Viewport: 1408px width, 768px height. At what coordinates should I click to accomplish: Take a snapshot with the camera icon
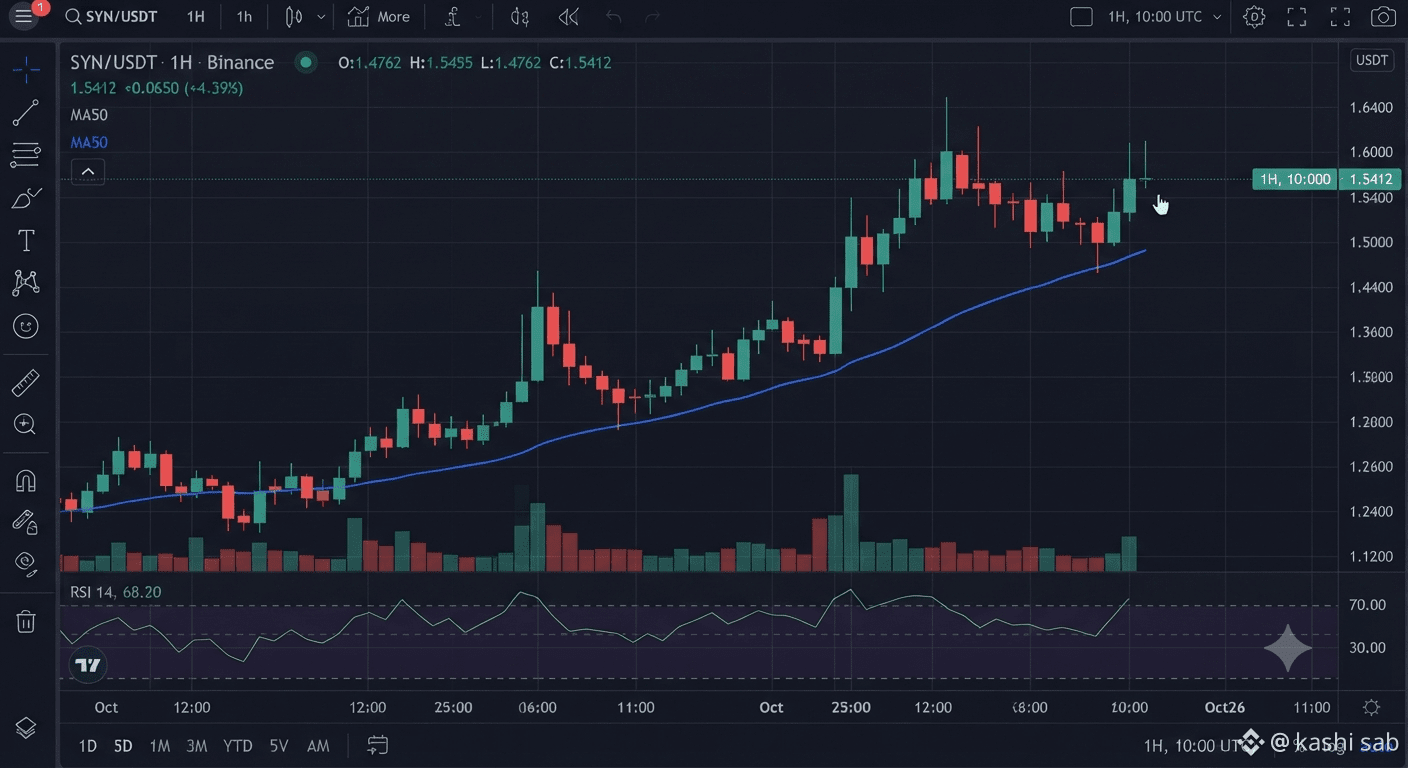1383,17
